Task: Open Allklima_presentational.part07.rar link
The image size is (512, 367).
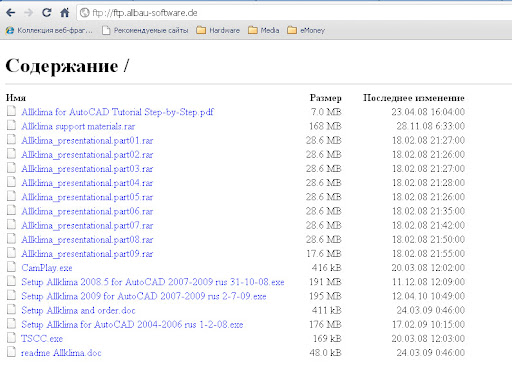Action: coord(87,225)
